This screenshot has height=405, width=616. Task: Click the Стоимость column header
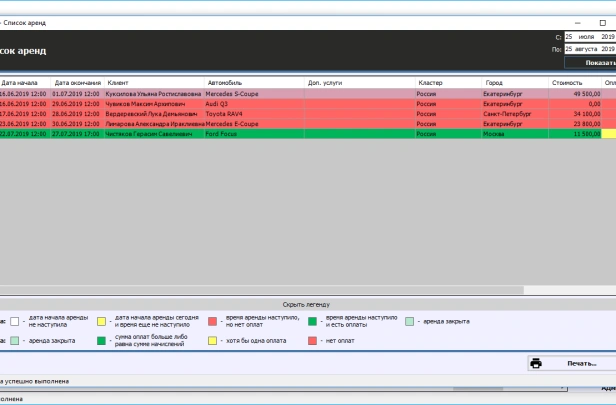coord(565,82)
